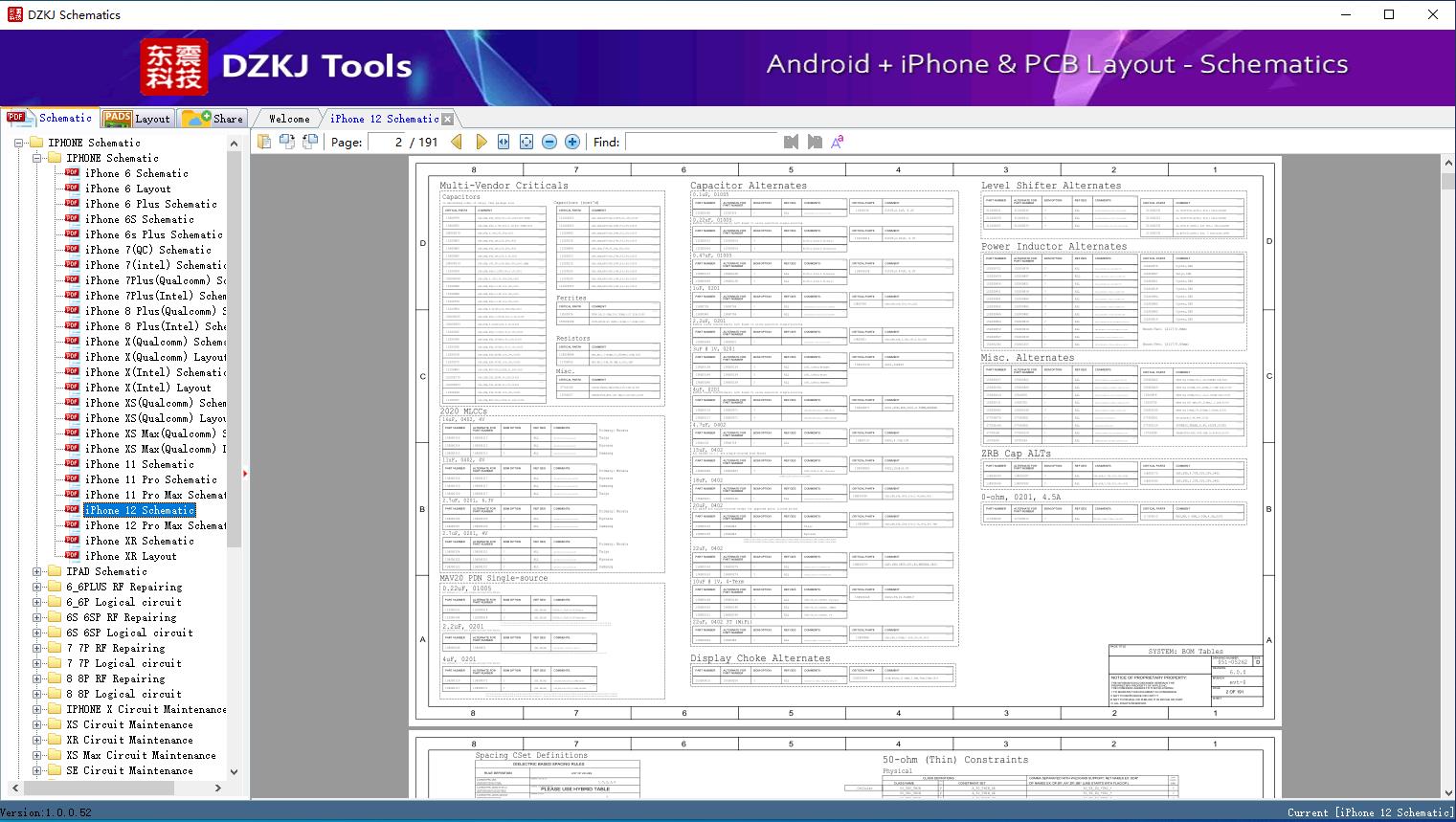The image size is (1456, 822).
Task: Rotate the page counter-clockwise
Action: point(310,142)
